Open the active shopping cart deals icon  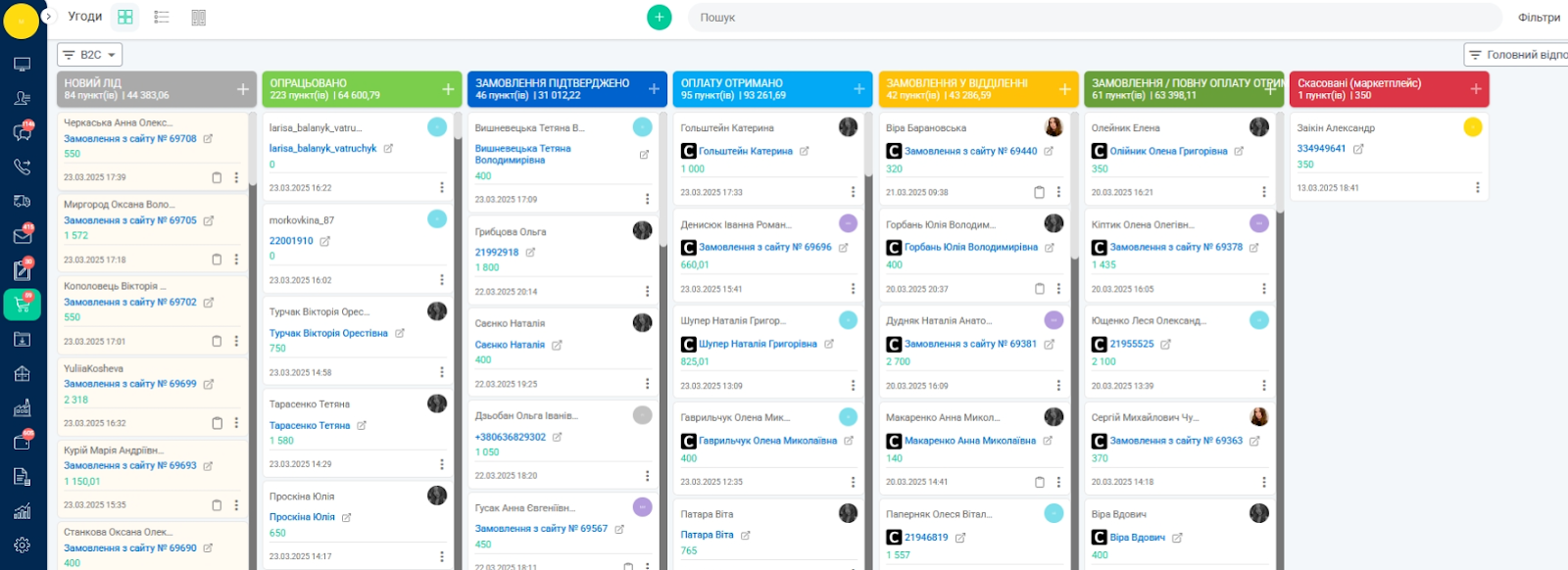coord(22,305)
